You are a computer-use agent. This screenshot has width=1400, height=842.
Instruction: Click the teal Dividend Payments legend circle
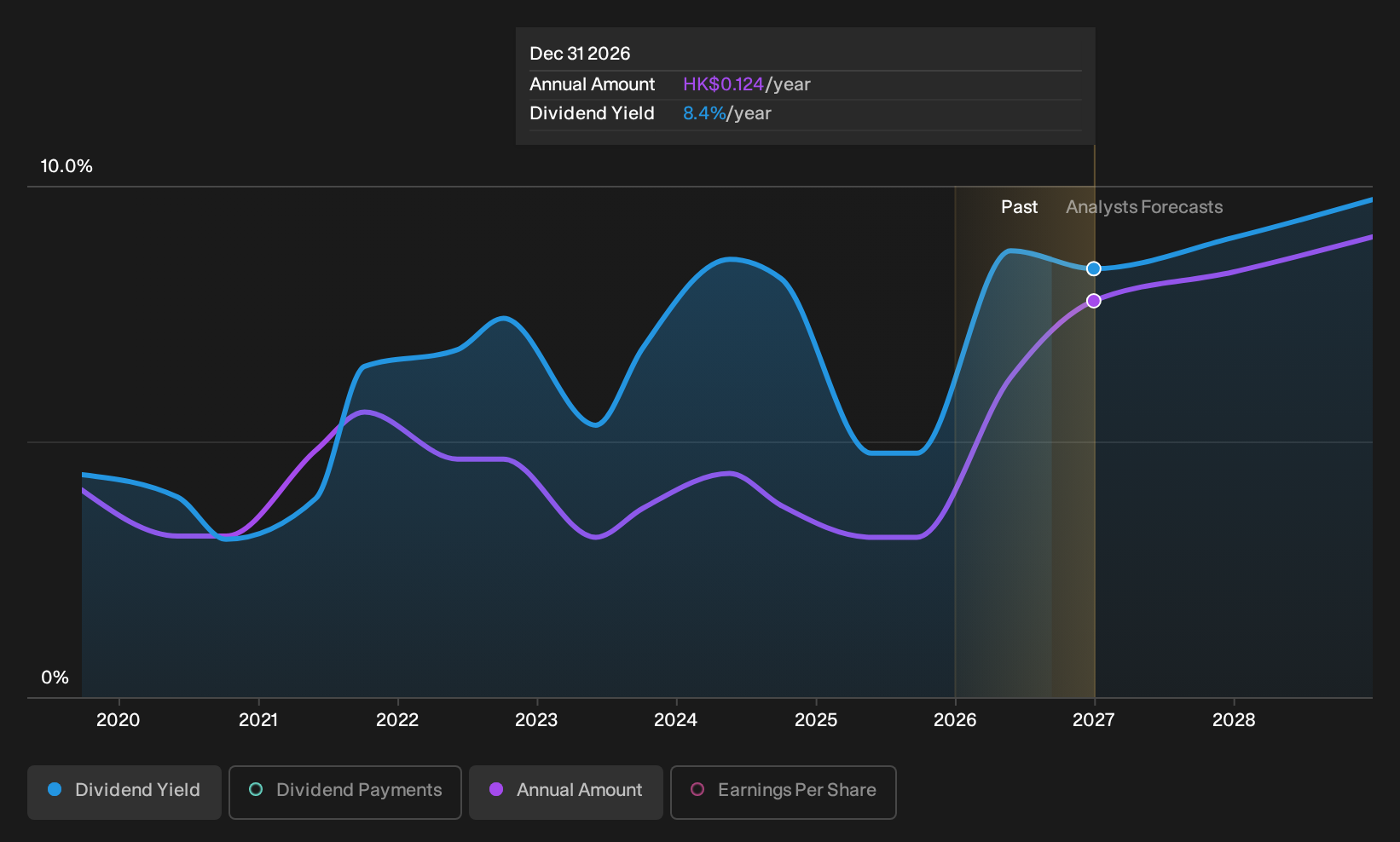[x=256, y=789]
